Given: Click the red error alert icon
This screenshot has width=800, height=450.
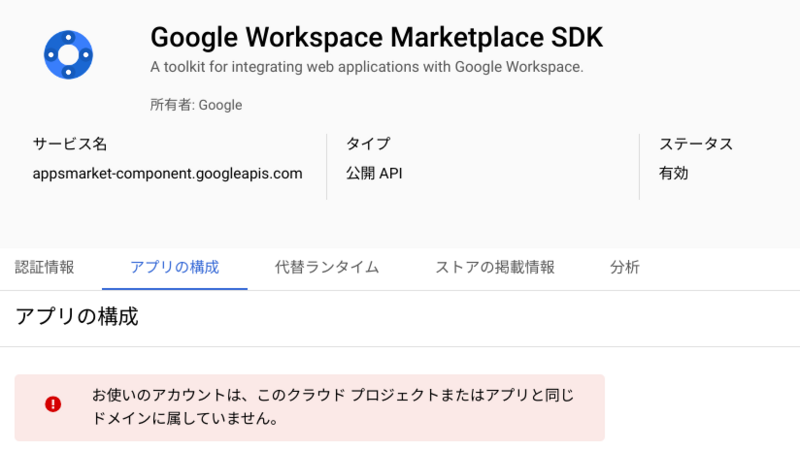Looking at the screenshot, I should point(53,404).
